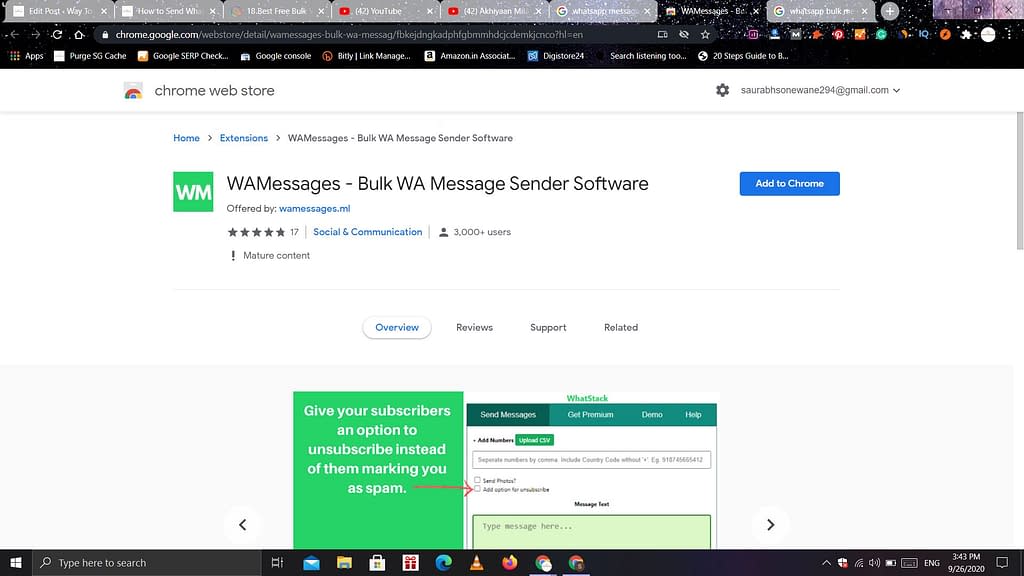Screen dimensions: 1024x576
Task: Open the Purge SG Cache bookmark
Action: [x=90, y=56]
